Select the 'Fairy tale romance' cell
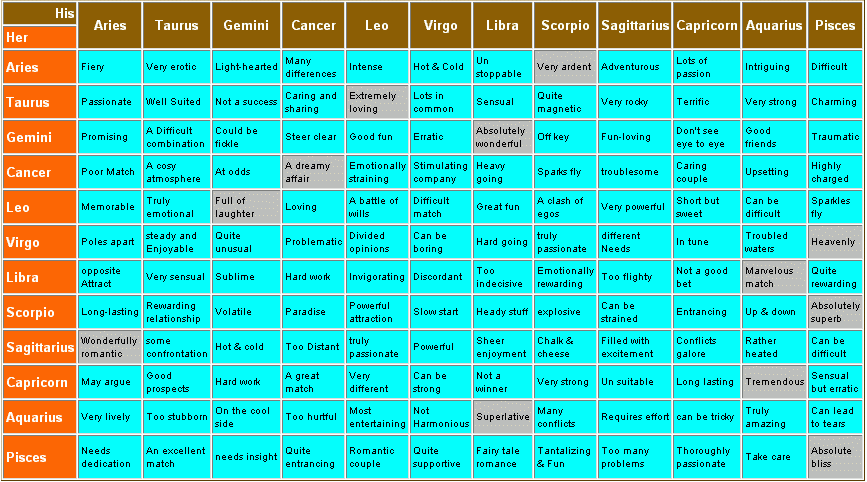Image resolution: width=867 pixels, height=482 pixels. point(503,457)
